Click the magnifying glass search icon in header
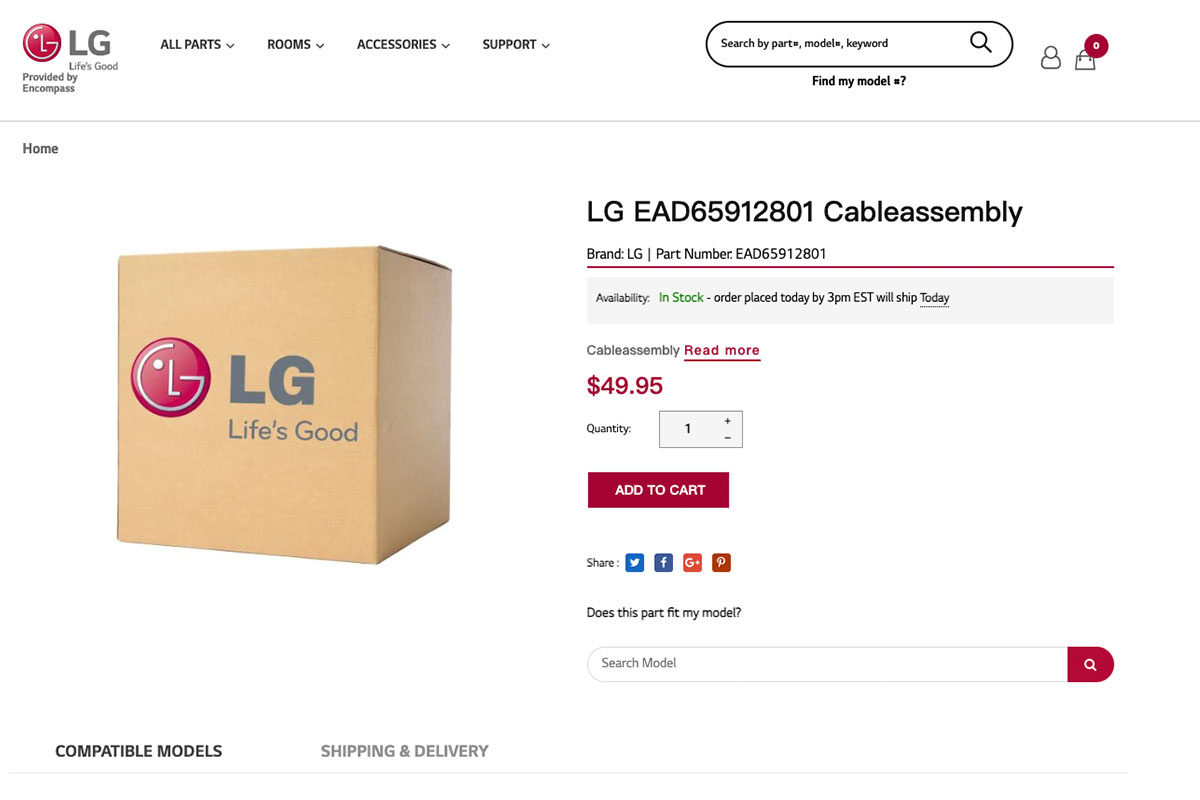Image resolution: width=1200 pixels, height=800 pixels. [x=980, y=42]
